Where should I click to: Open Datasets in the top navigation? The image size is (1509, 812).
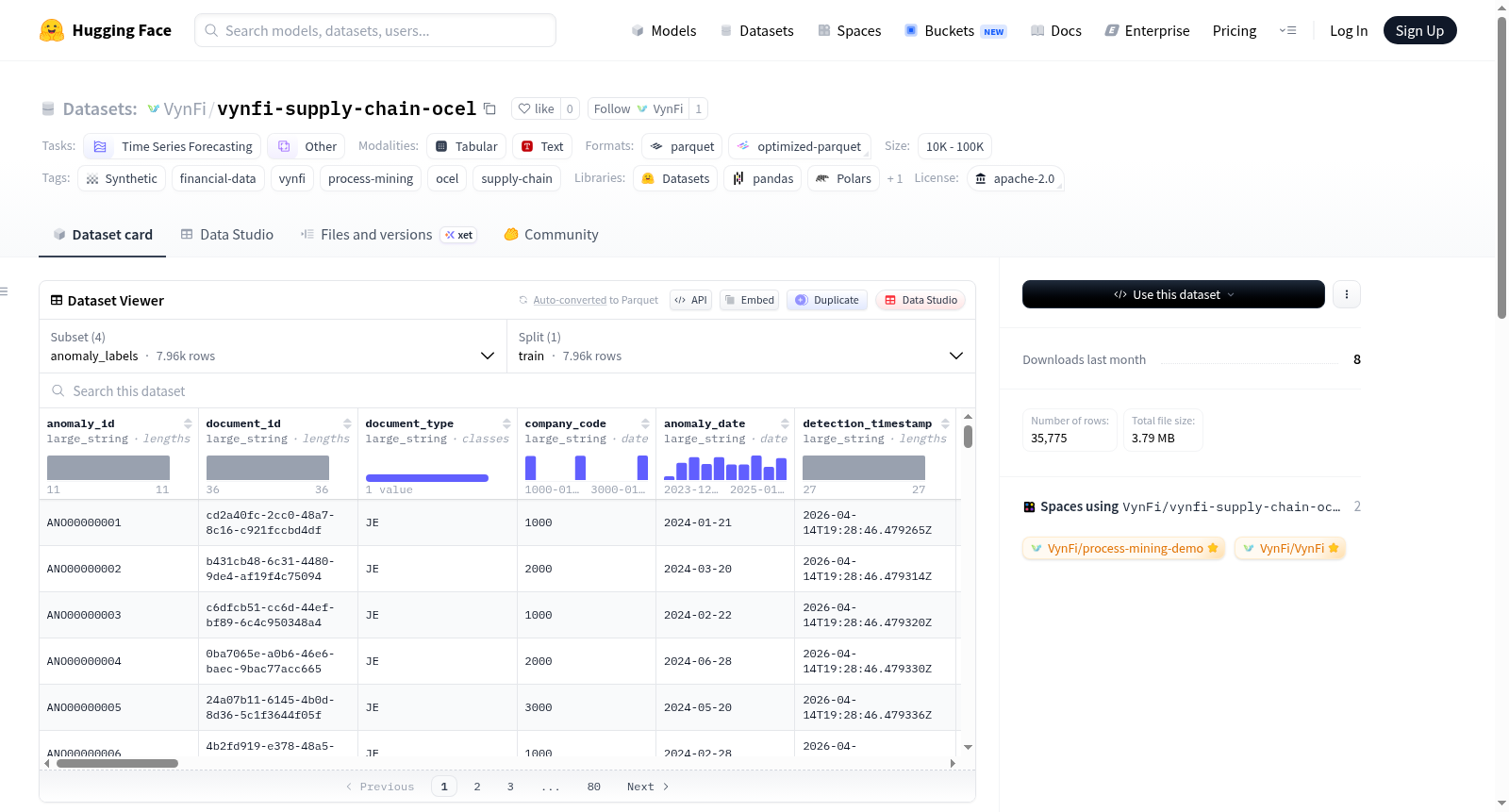757,30
